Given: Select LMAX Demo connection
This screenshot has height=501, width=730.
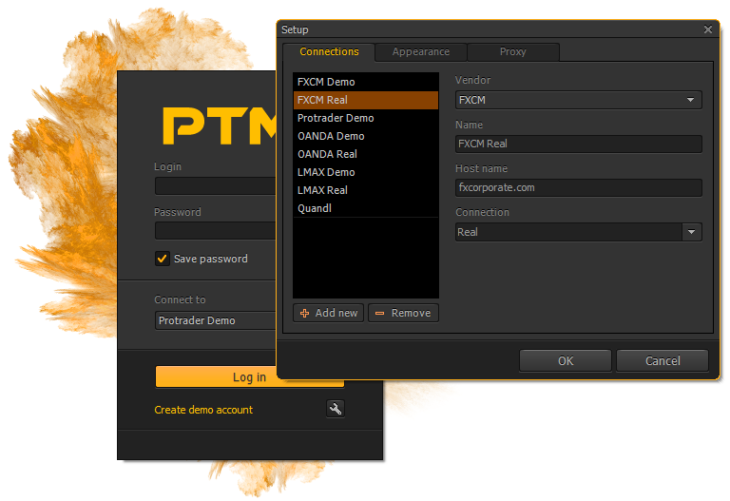Looking at the screenshot, I should [365, 172].
